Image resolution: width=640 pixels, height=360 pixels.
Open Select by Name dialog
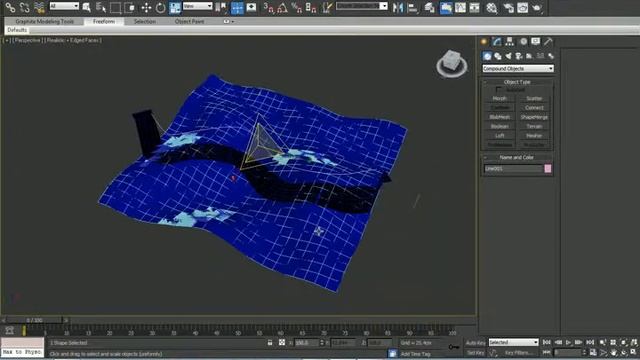[x=100, y=7]
